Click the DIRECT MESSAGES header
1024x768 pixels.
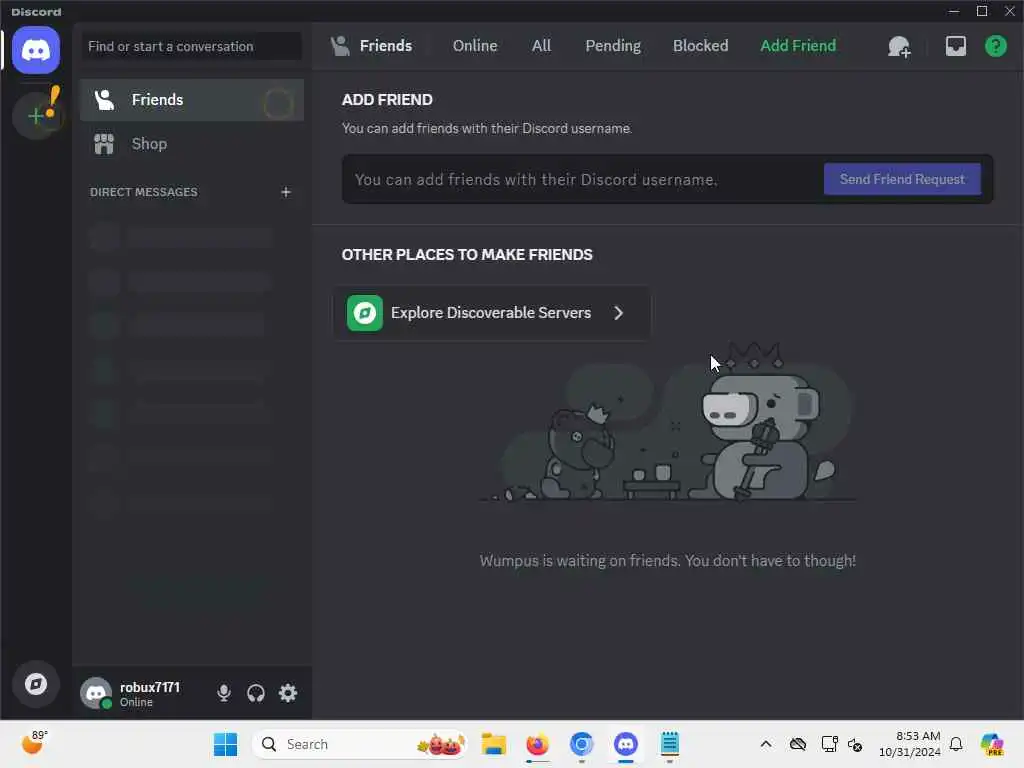pos(144,192)
